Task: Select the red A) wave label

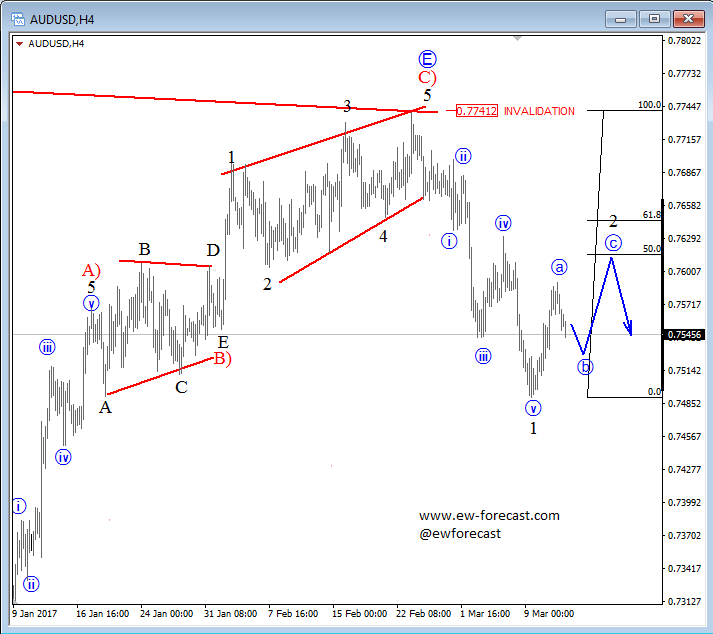Action: 91,270
